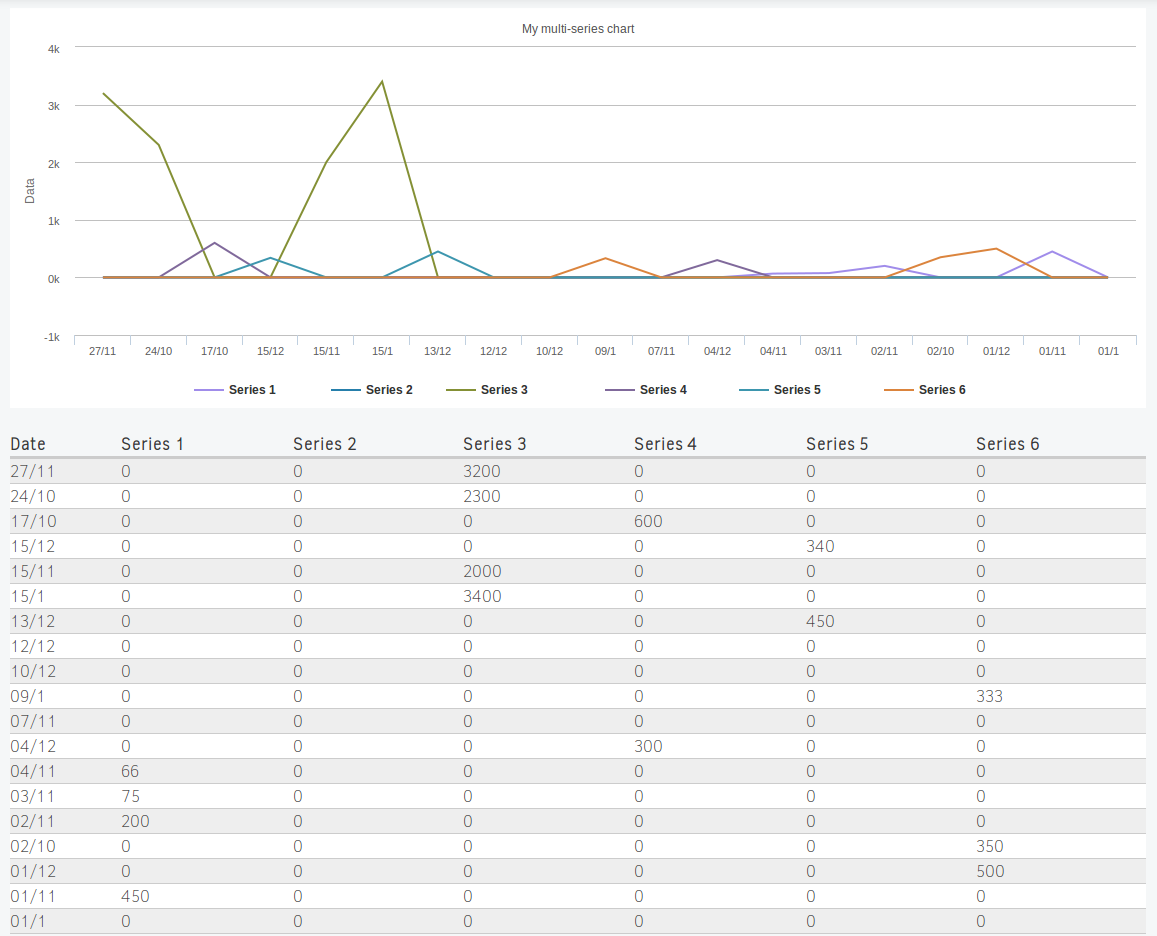This screenshot has width=1157, height=936.
Task: Click the 15/1 label on the x-axis
Action: point(382,351)
